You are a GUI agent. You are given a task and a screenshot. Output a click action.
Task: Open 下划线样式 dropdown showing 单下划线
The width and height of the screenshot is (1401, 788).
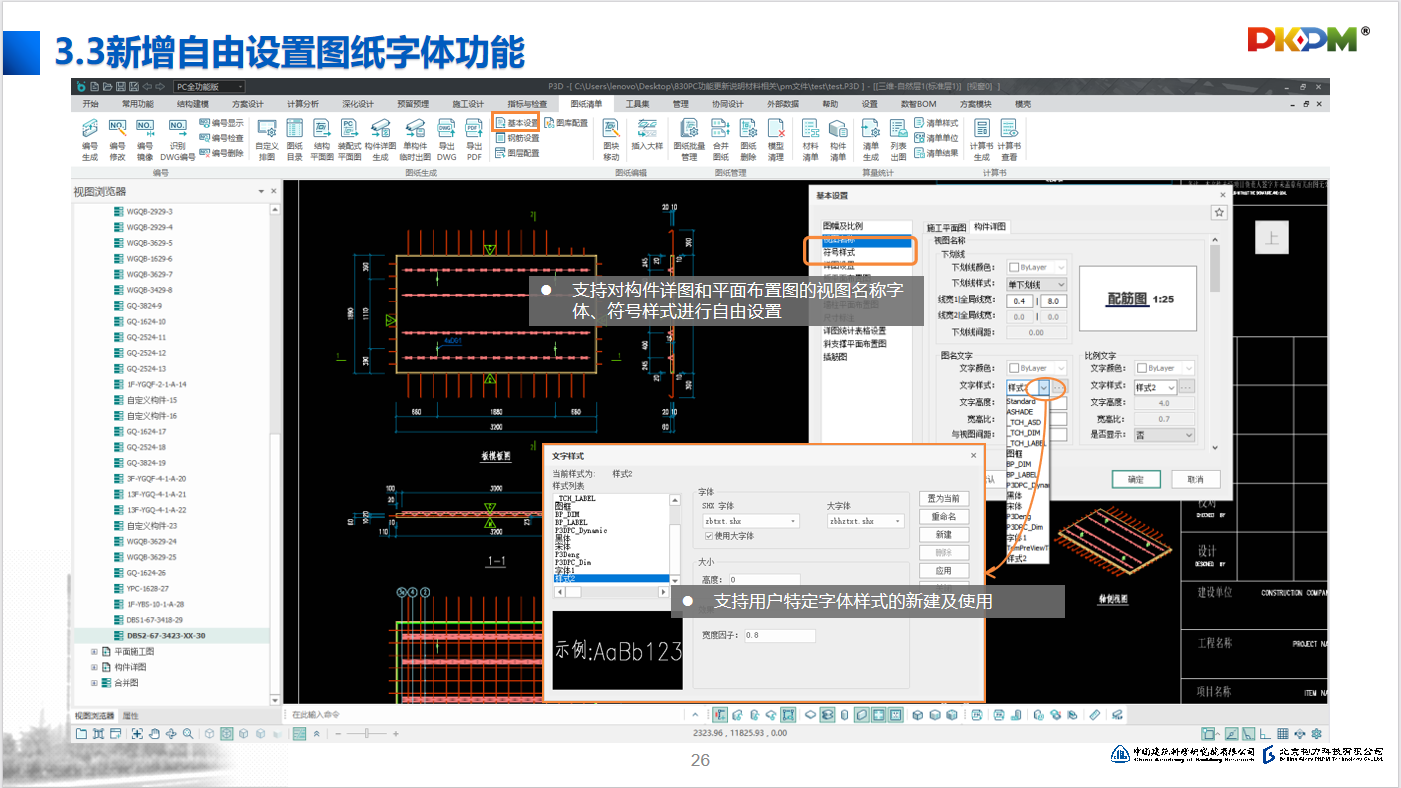[x=1037, y=285]
